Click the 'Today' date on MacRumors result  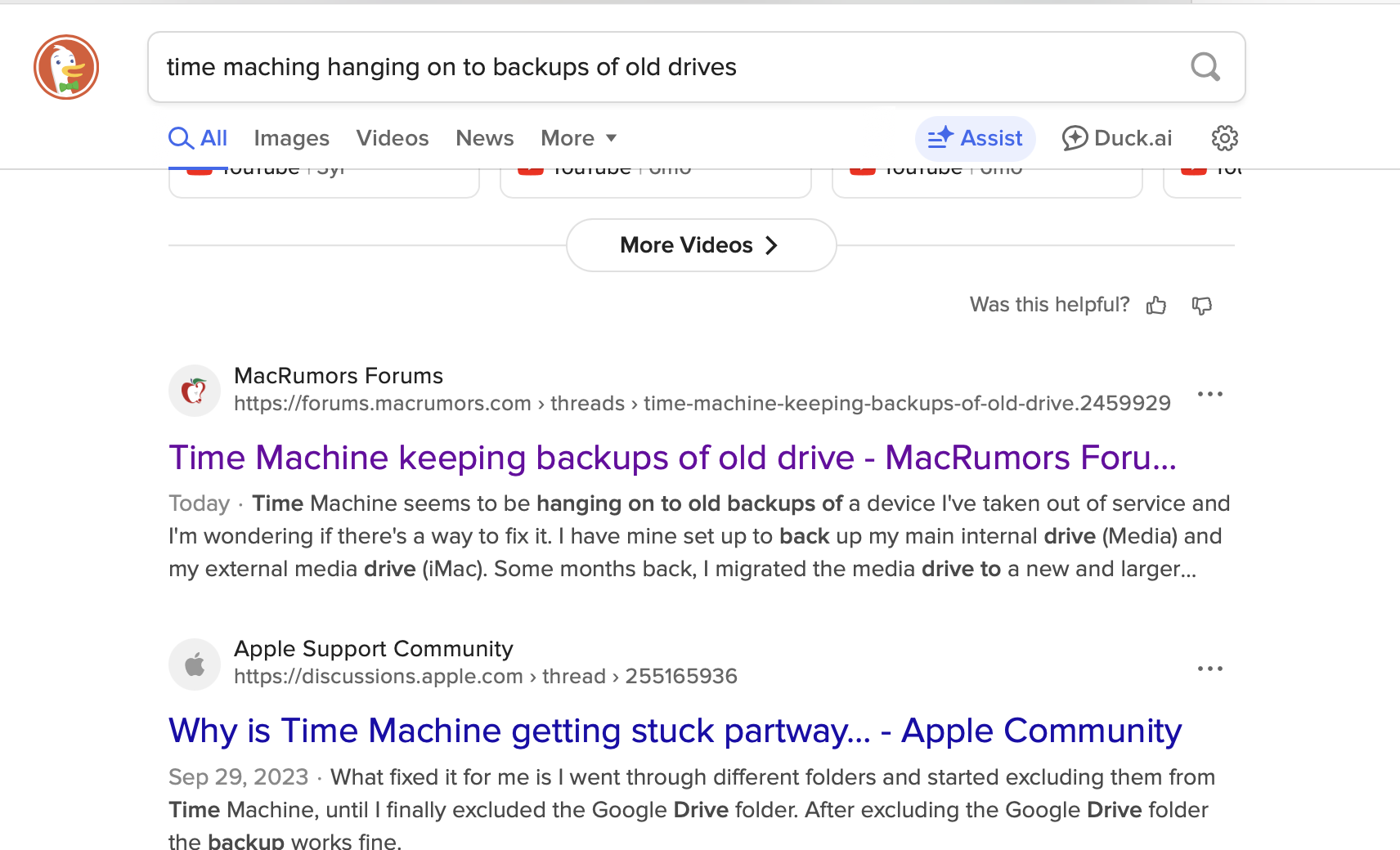click(199, 503)
